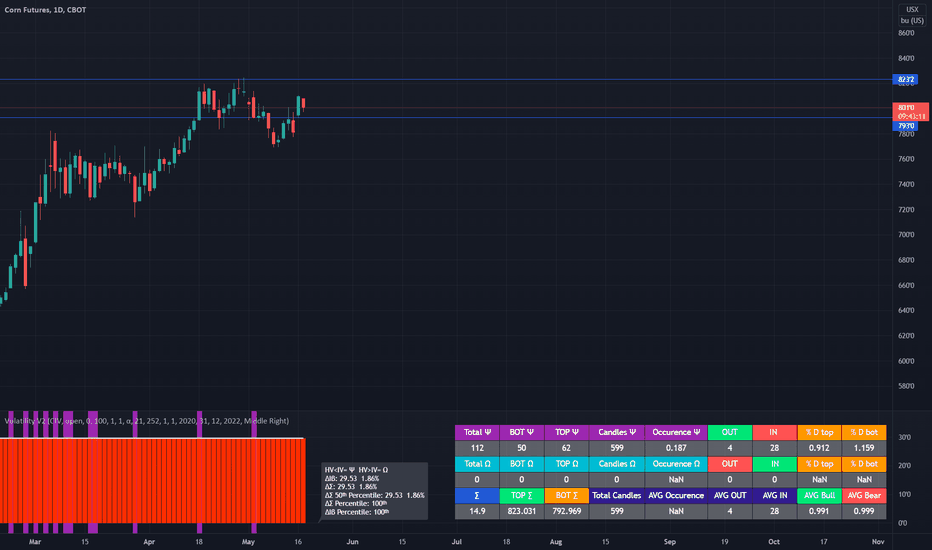932x550 pixels.
Task: Click the orange BOT Σ header cell
Action: point(566,495)
